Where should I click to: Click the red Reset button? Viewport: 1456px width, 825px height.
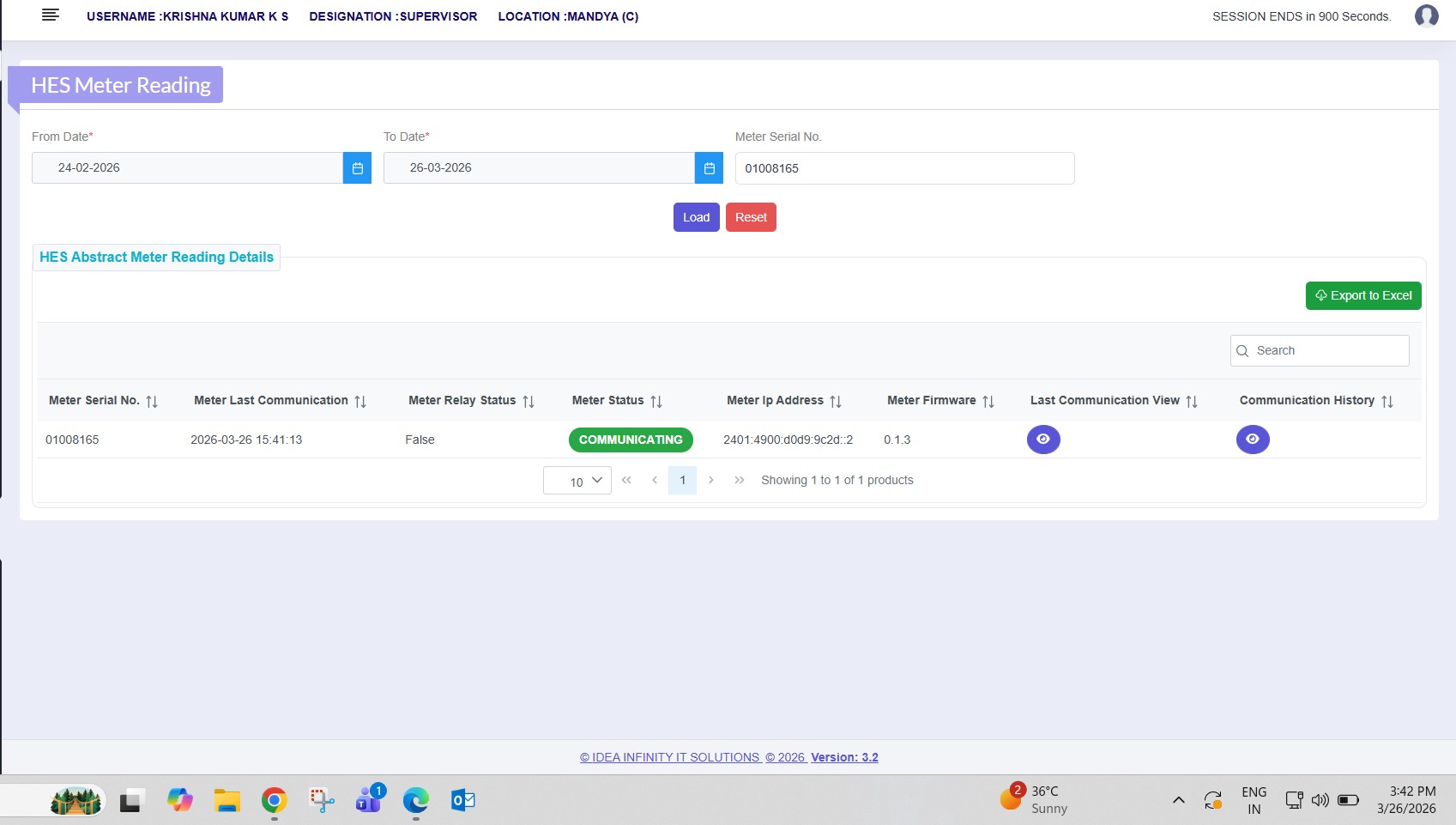[751, 217]
